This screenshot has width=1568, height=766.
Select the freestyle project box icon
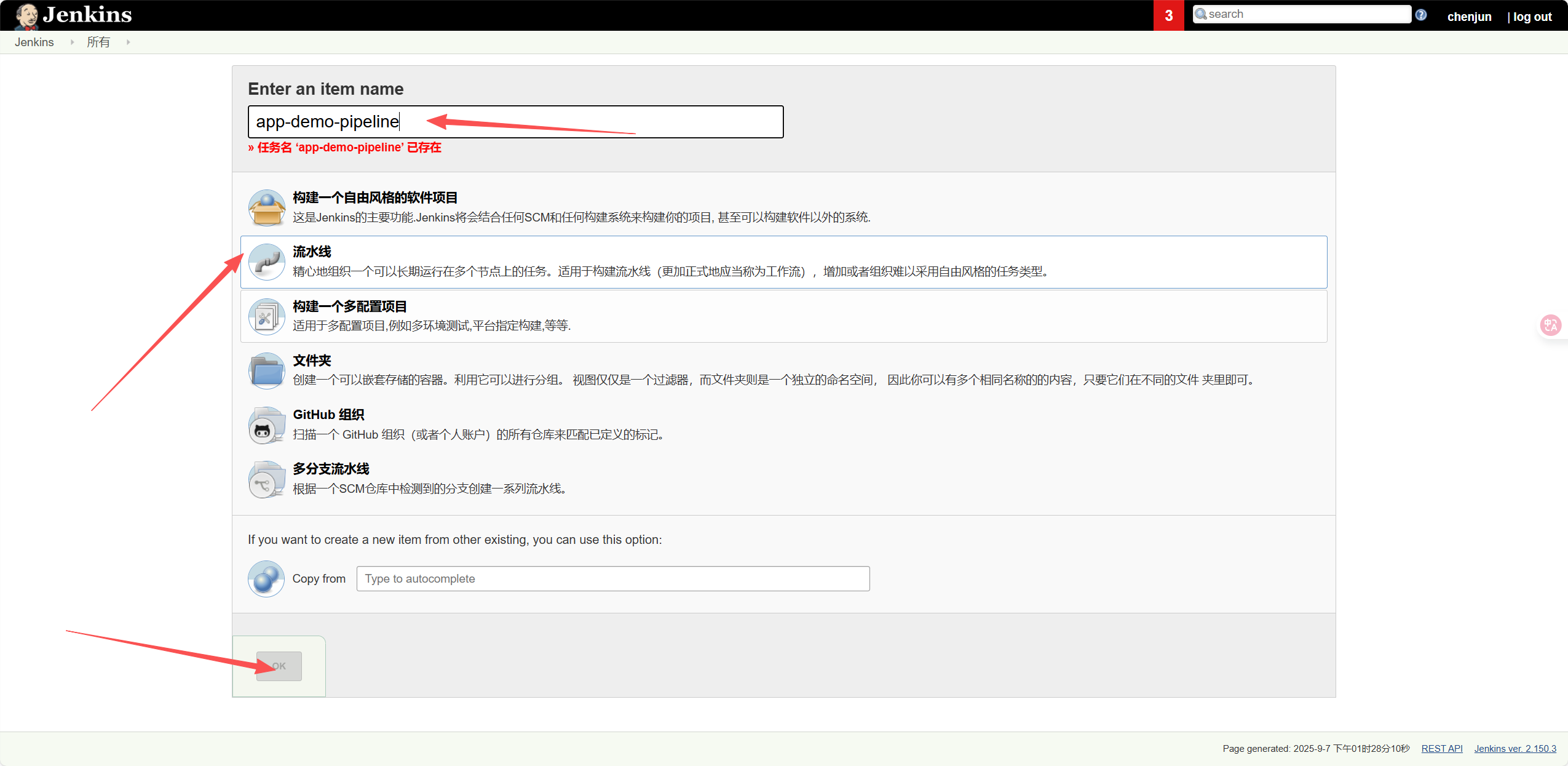pos(266,208)
